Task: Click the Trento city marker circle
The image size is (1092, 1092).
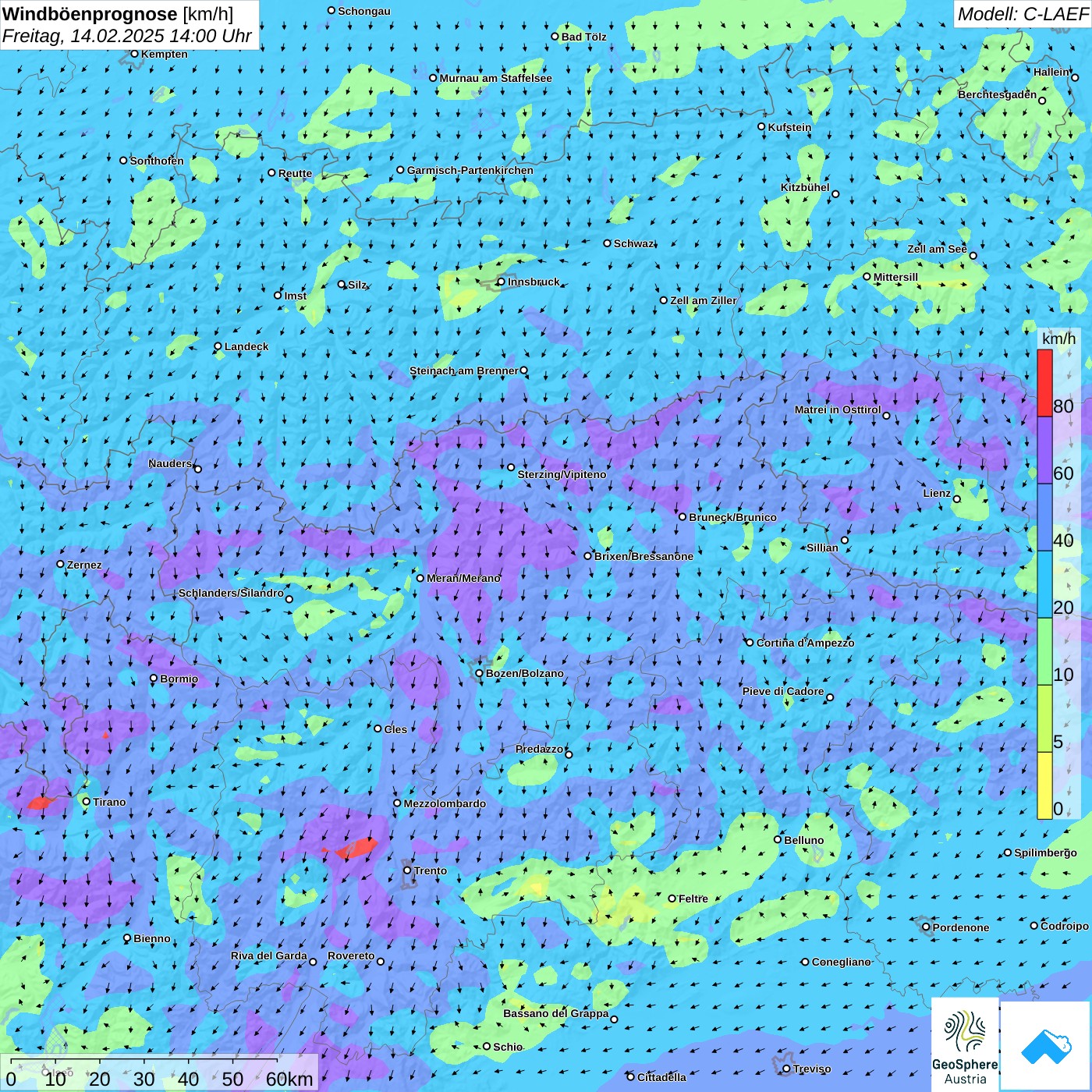Action: pyautogui.click(x=407, y=870)
